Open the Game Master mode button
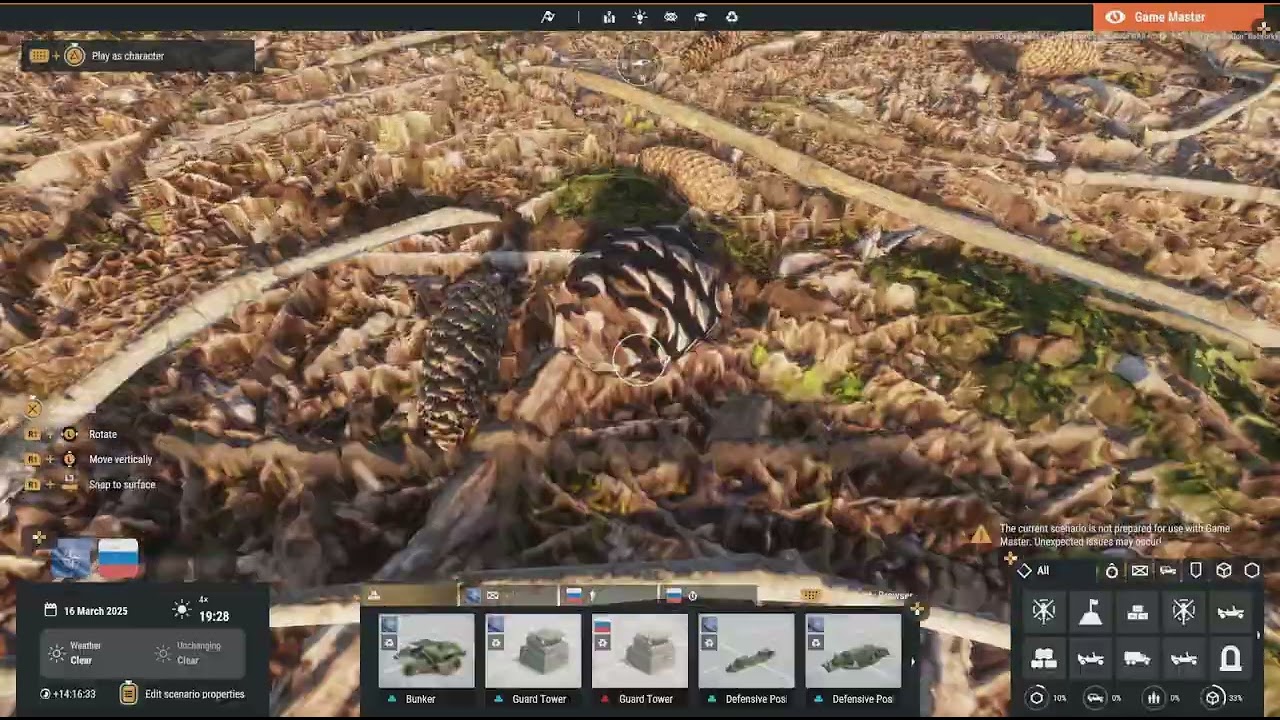The width and height of the screenshot is (1280, 720). click(x=1178, y=17)
